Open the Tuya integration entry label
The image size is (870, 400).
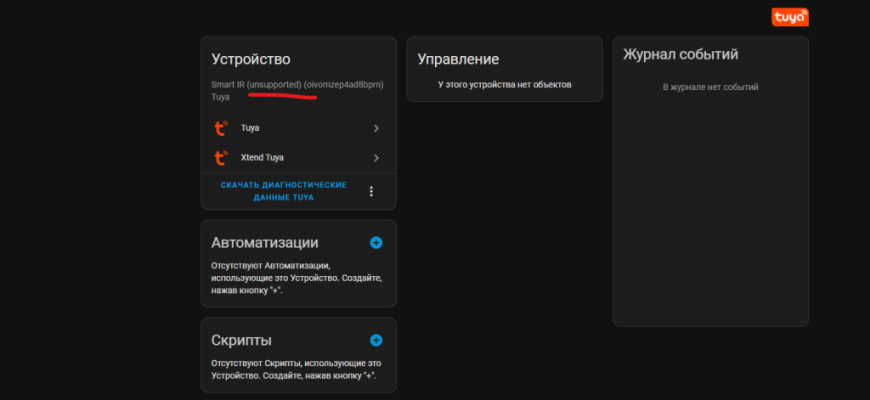click(250, 128)
